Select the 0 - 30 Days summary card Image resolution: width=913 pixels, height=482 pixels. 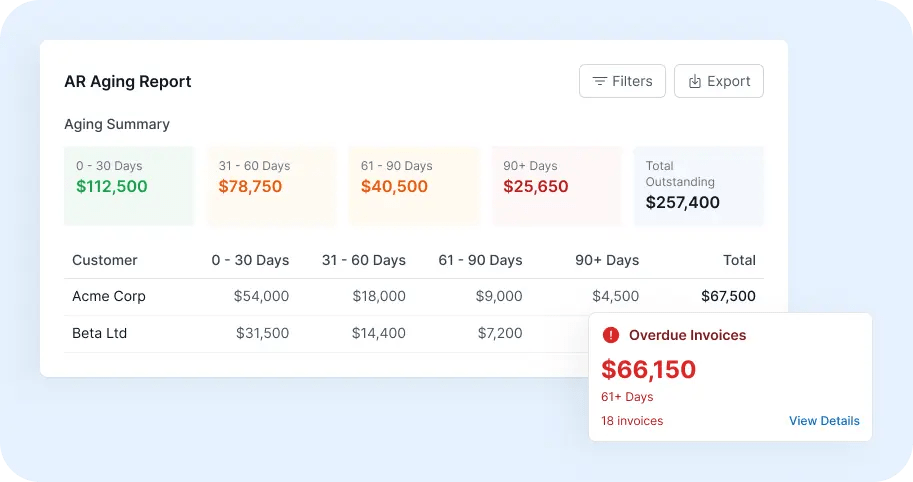coord(129,186)
